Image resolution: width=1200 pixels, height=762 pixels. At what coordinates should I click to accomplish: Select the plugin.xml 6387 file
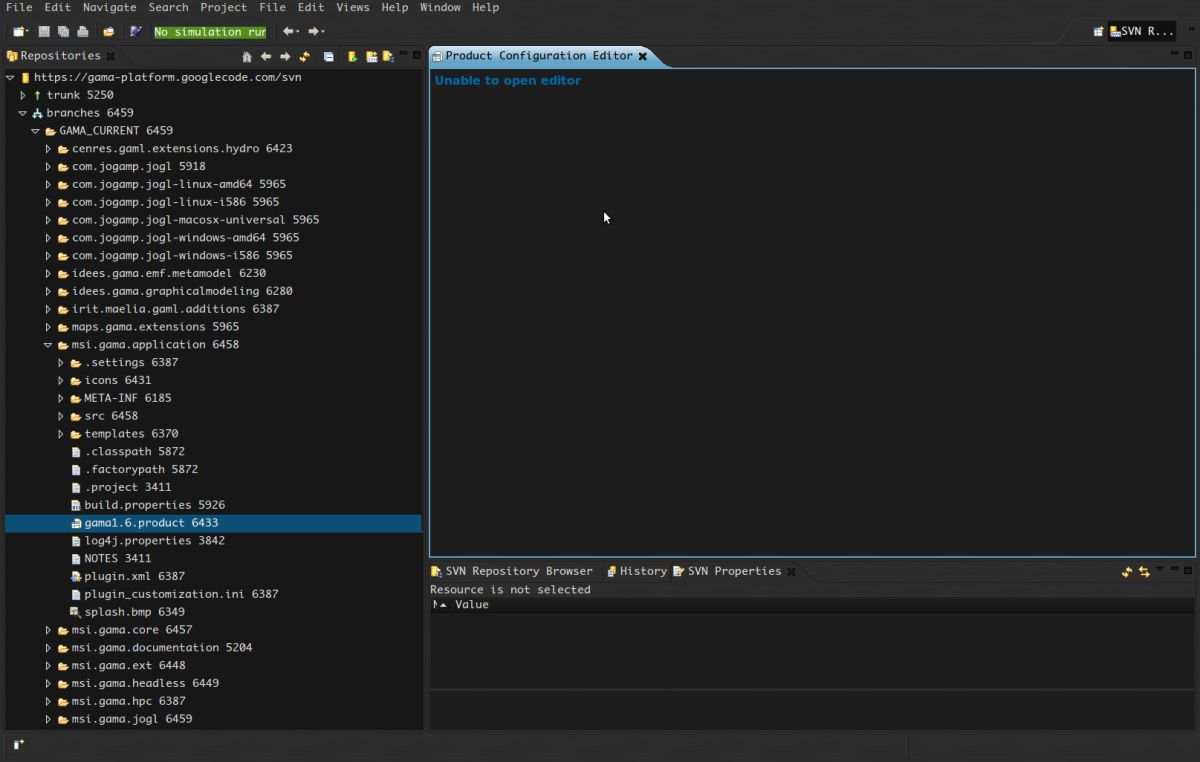pos(127,576)
